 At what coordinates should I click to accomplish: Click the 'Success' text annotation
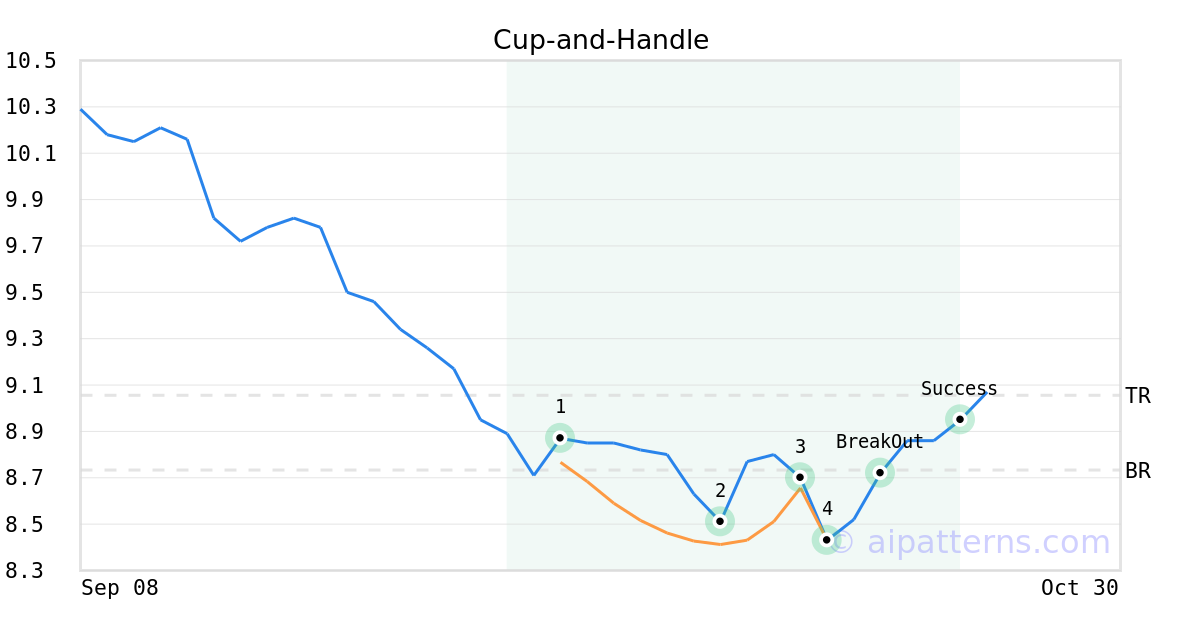click(x=959, y=389)
